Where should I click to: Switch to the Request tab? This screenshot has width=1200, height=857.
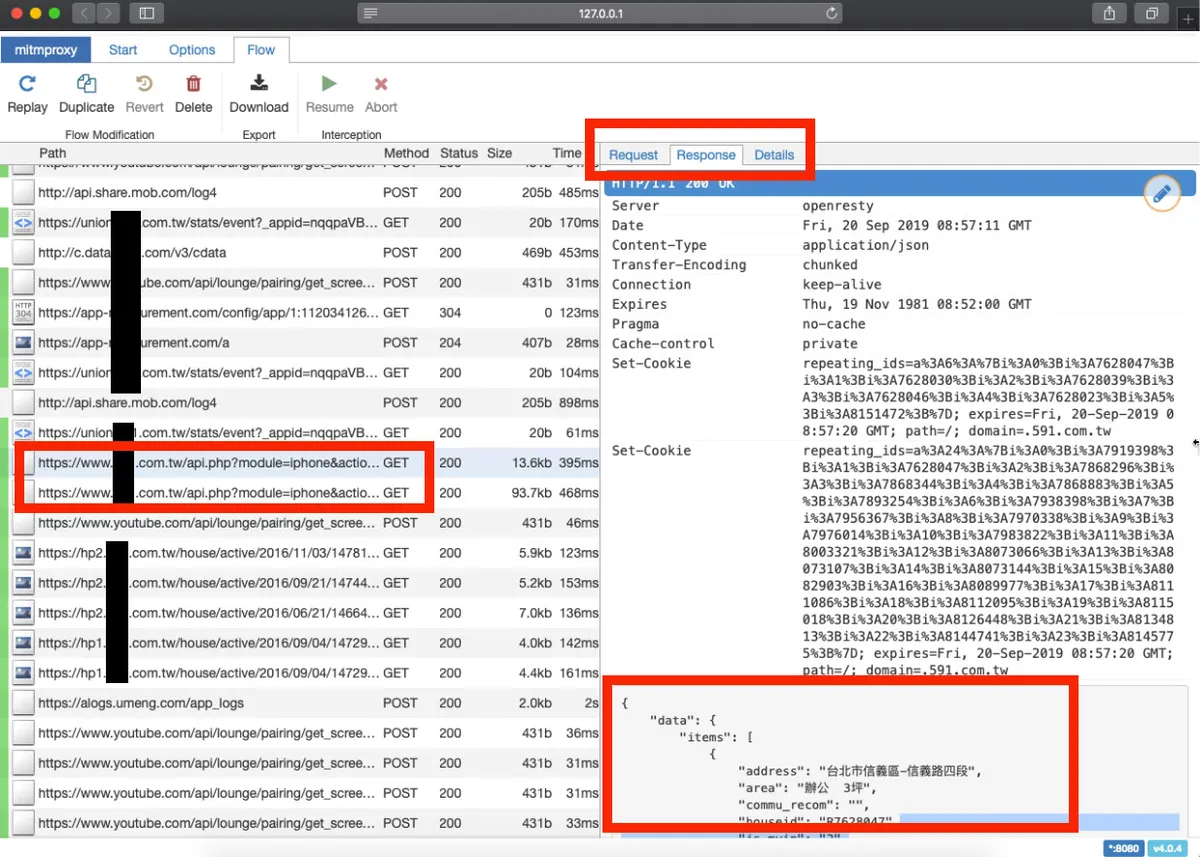[633, 154]
